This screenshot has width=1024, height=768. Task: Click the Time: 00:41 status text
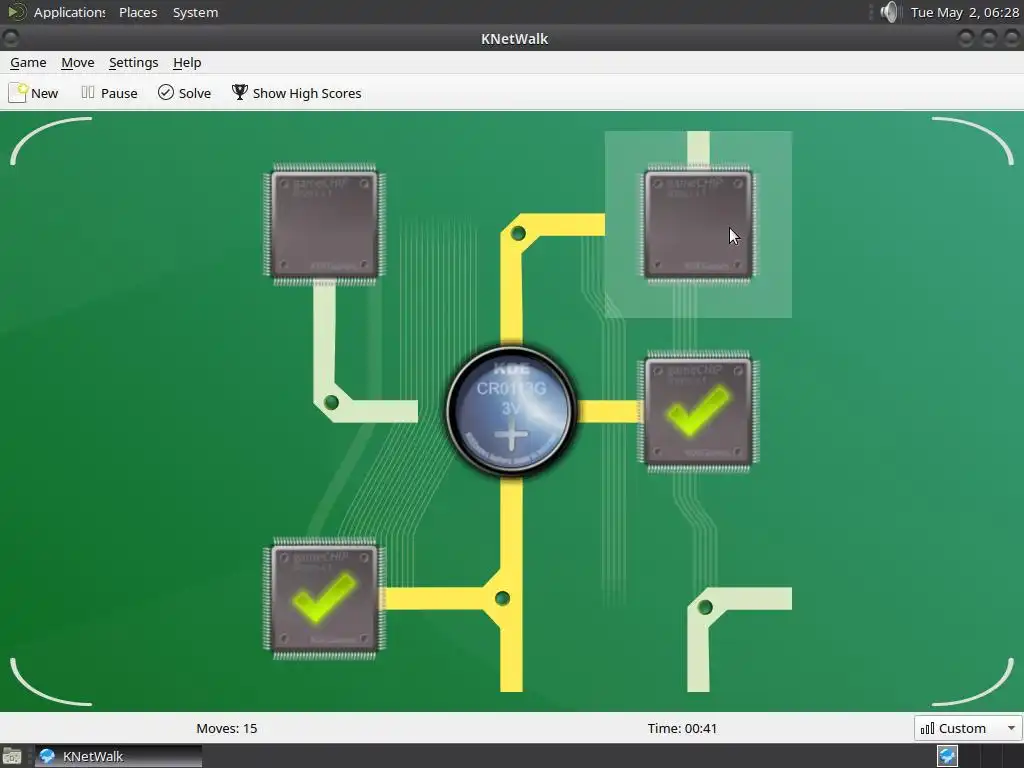click(x=682, y=728)
